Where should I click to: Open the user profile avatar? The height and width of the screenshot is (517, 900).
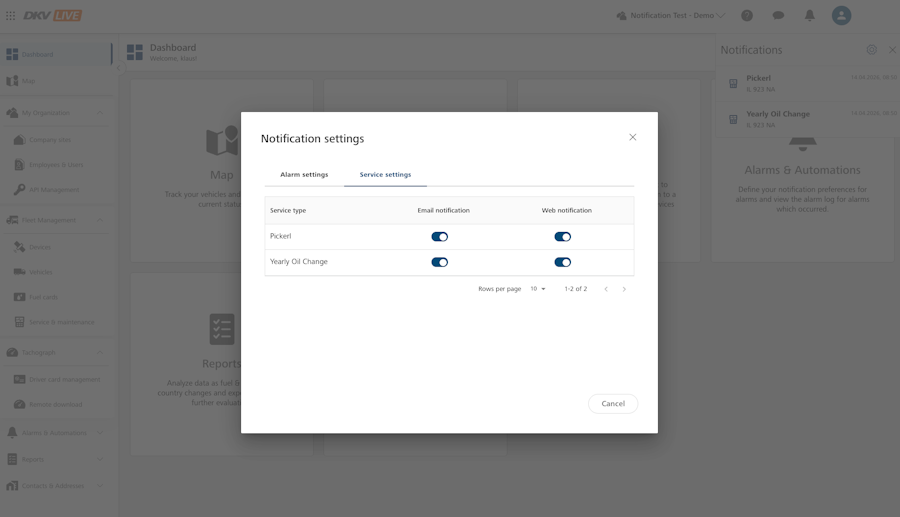coord(841,15)
